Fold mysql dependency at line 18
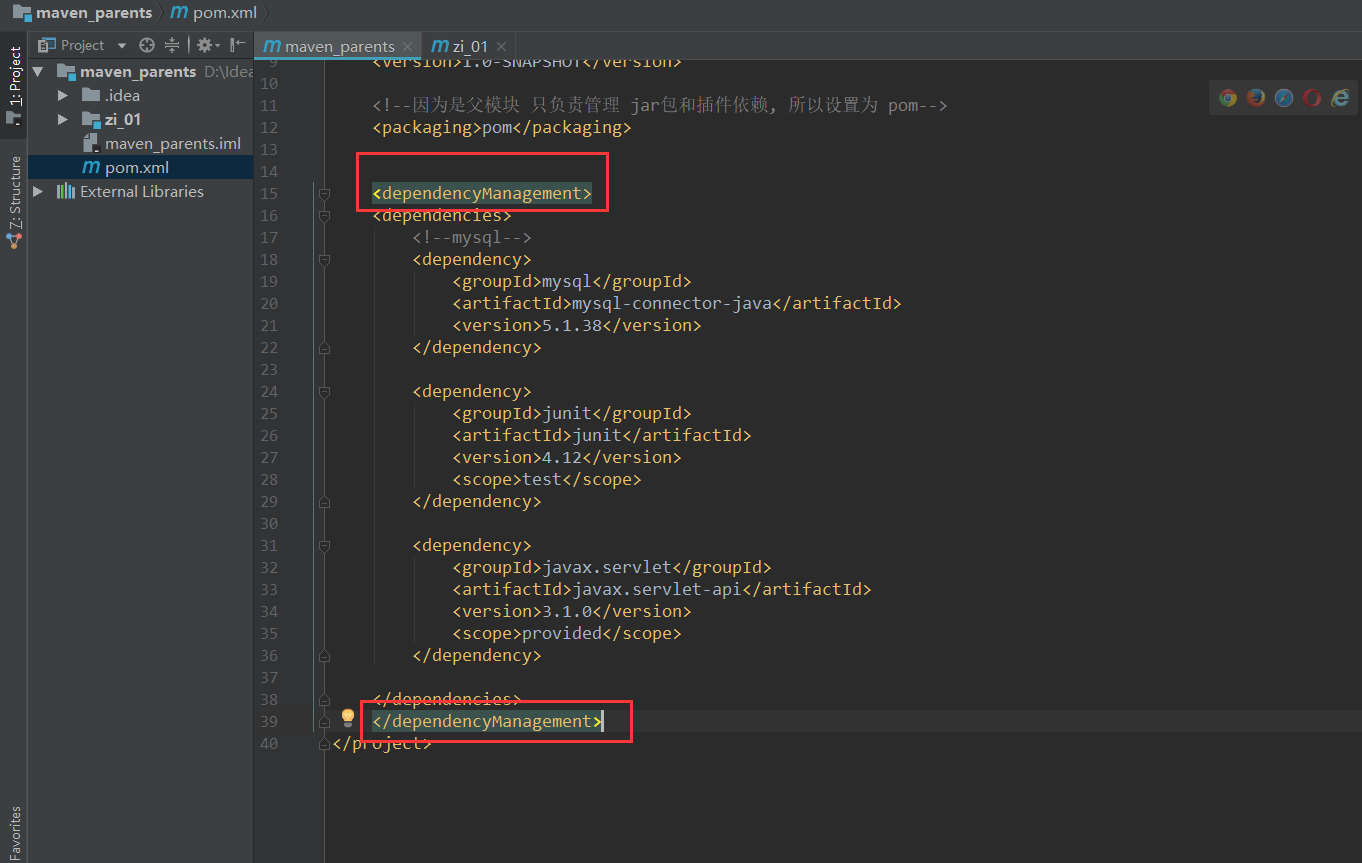 tap(324, 260)
